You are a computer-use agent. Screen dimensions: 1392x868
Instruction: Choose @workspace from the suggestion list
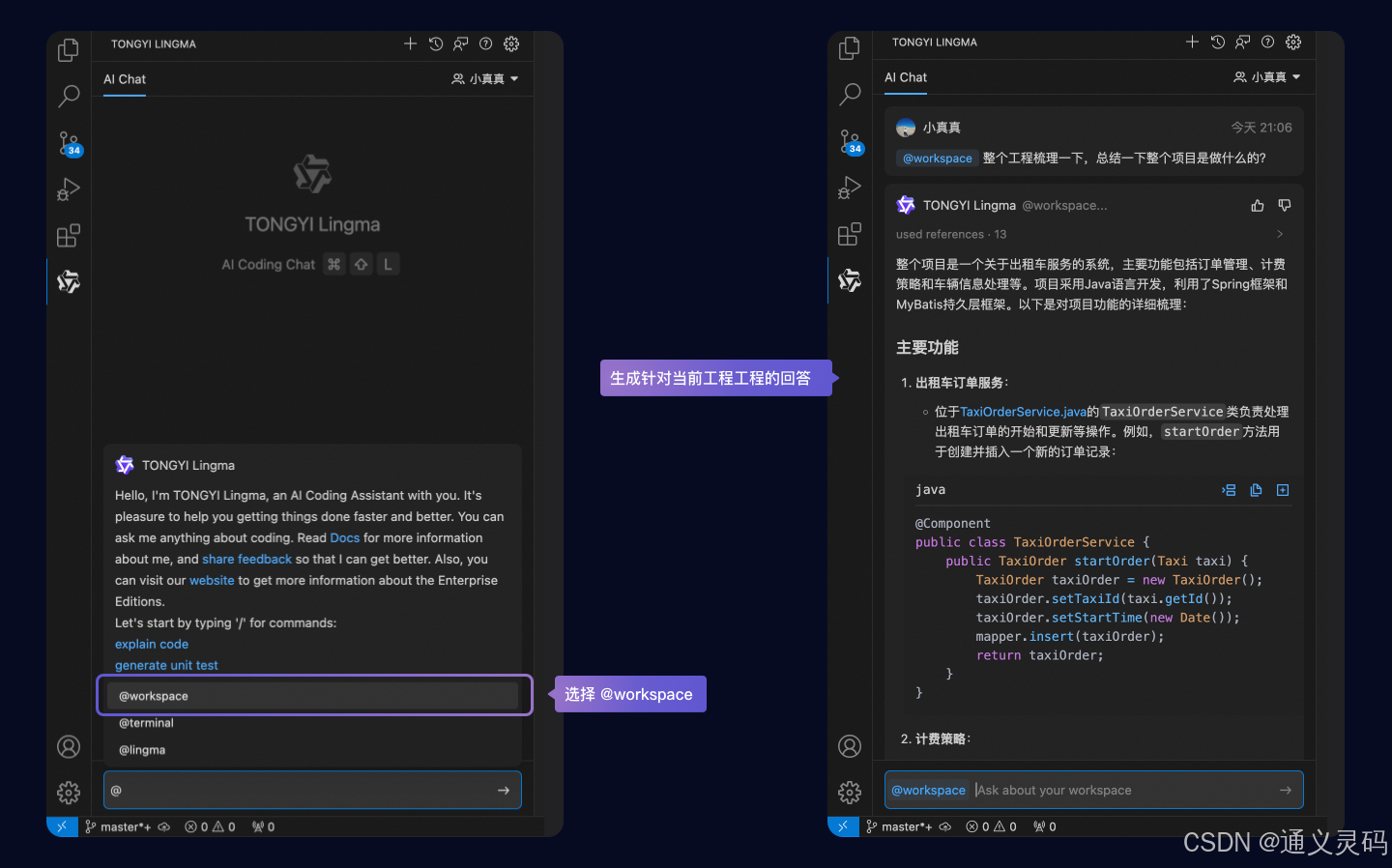(x=313, y=696)
